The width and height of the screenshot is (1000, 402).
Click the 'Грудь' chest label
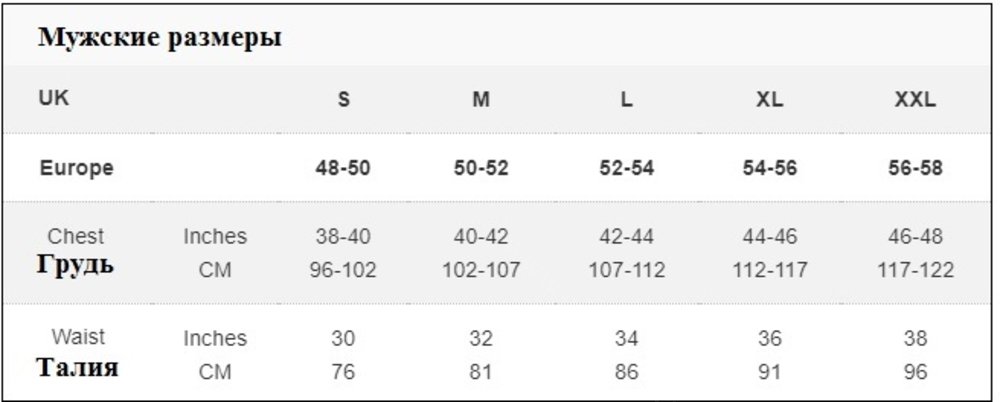(75, 264)
